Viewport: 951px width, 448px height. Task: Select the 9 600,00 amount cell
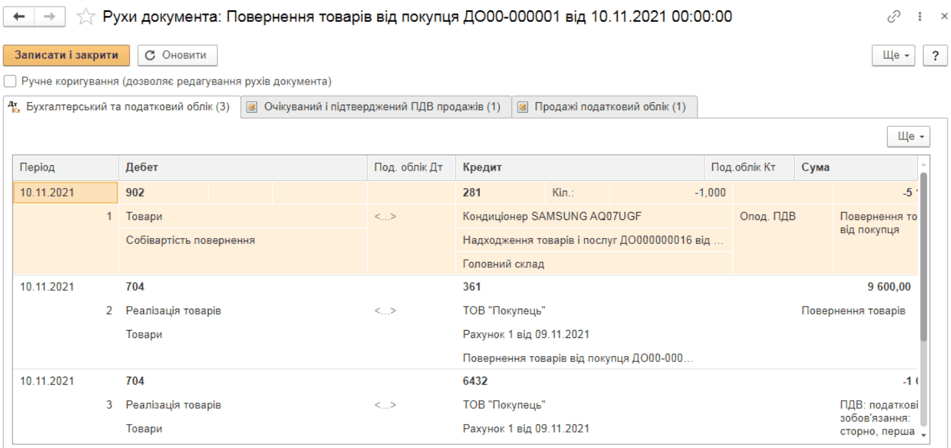tap(875, 287)
